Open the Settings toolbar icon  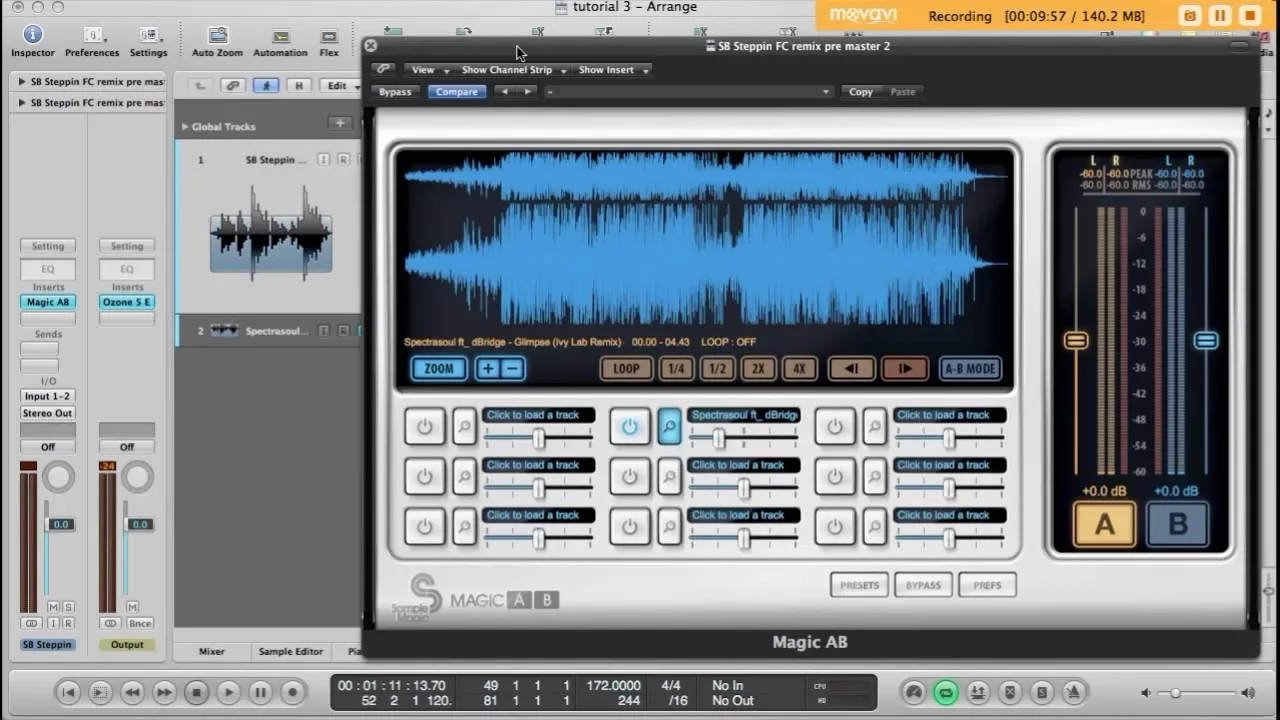pos(148,36)
